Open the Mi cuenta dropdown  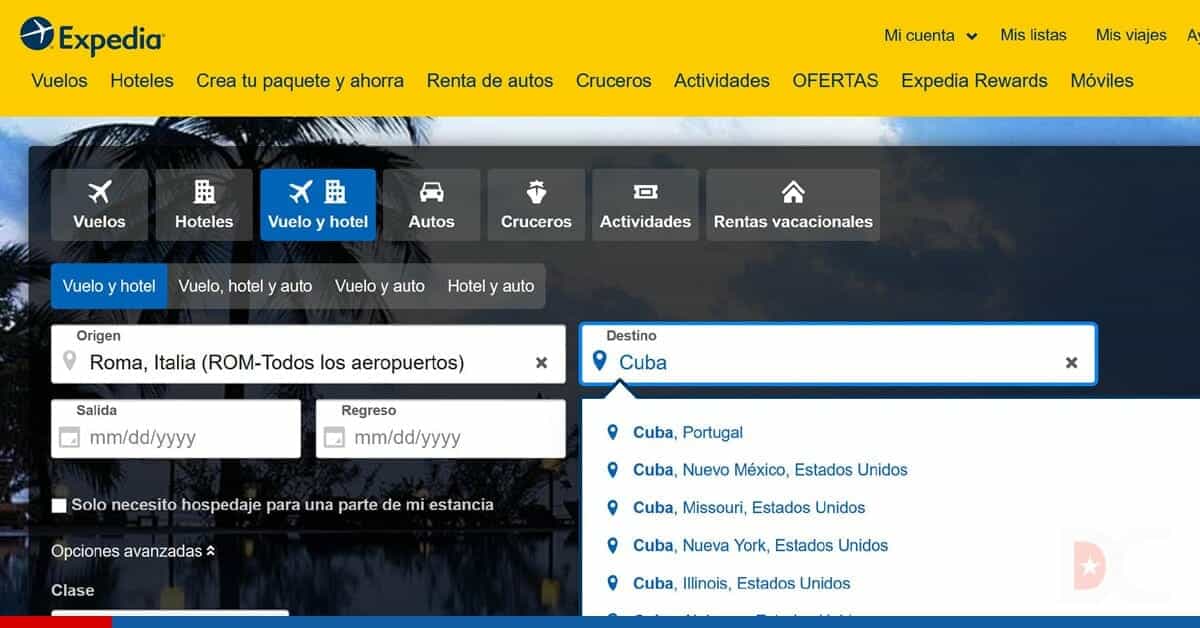click(930, 35)
